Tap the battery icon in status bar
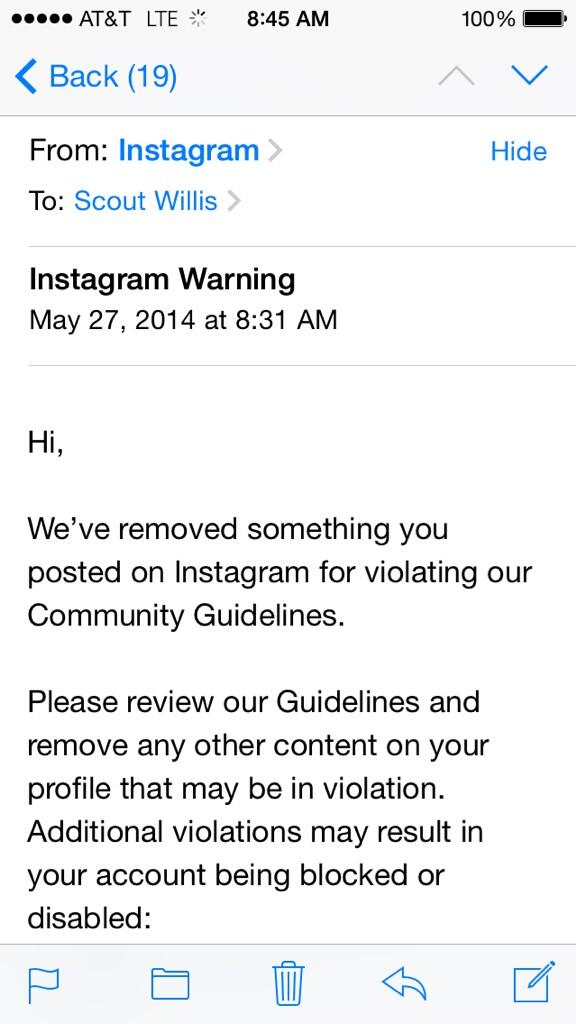The width and height of the screenshot is (576, 1024). pos(545,20)
